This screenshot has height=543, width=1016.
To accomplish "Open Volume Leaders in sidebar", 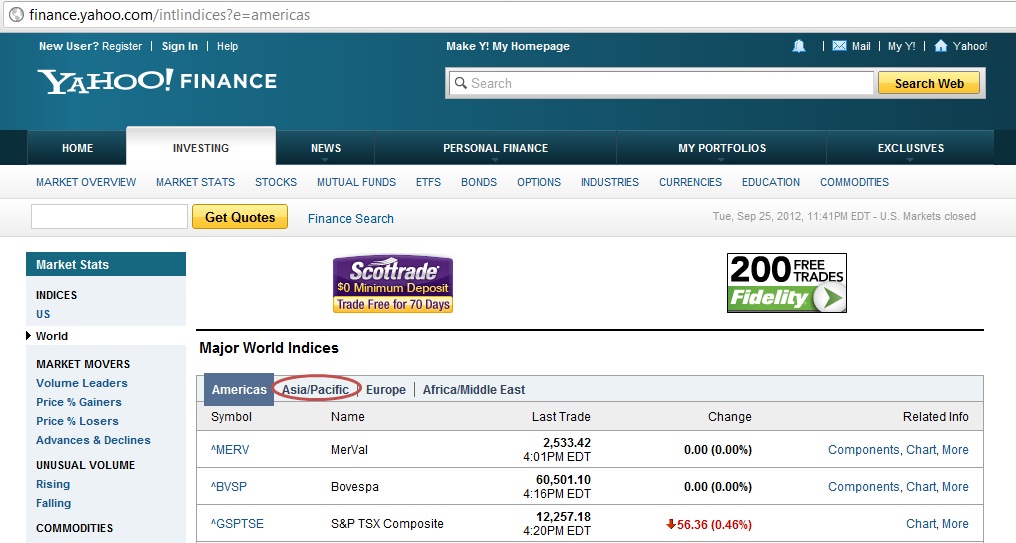I will click(x=82, y=383).
